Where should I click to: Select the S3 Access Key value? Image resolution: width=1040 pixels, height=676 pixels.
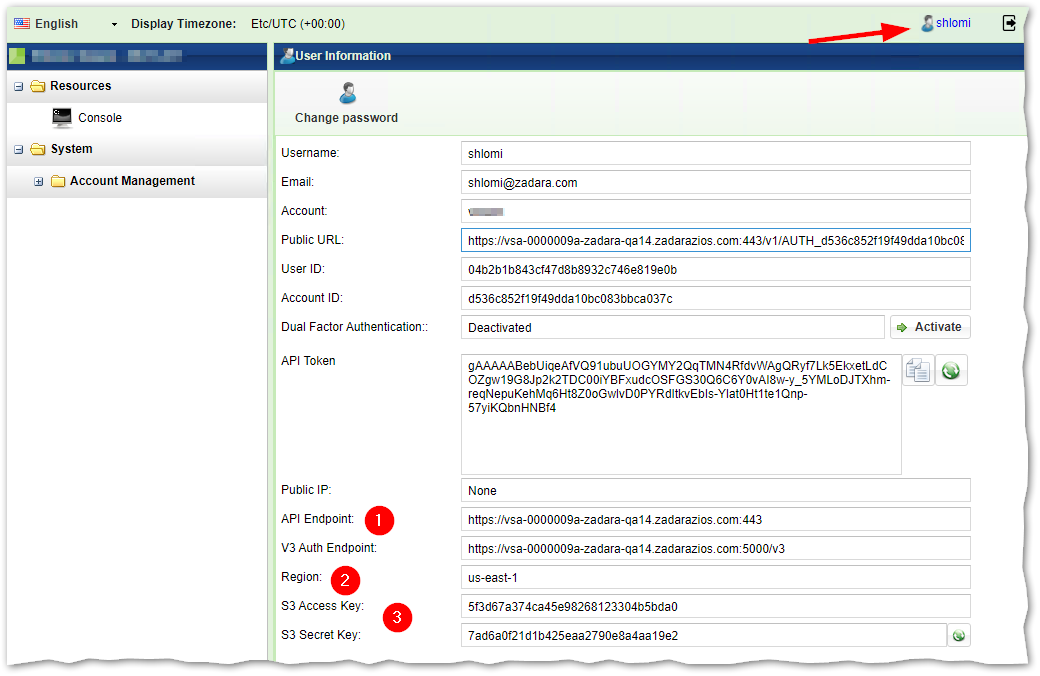[x=715, y=605]
